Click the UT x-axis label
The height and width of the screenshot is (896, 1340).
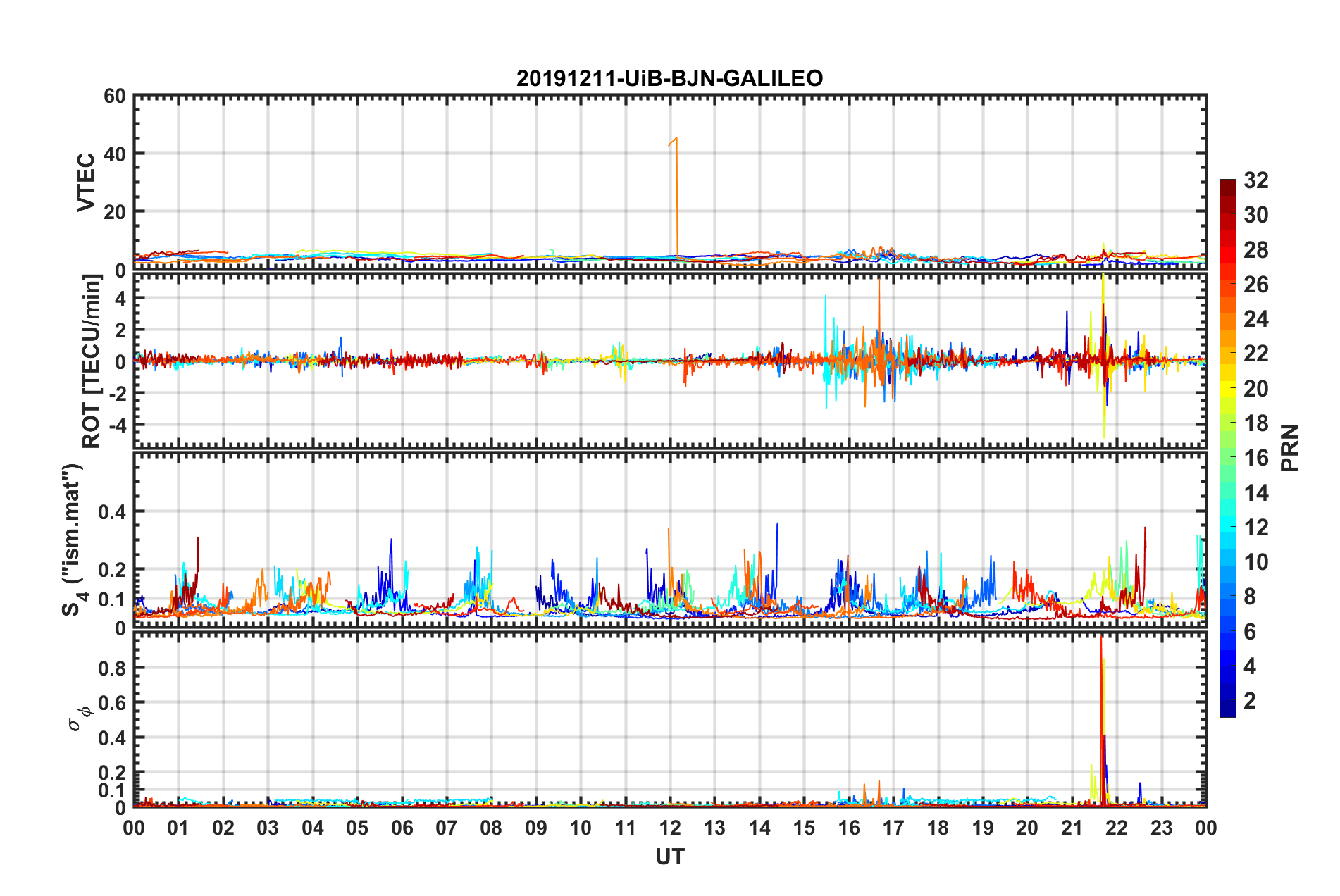click(x=669, y=857)
